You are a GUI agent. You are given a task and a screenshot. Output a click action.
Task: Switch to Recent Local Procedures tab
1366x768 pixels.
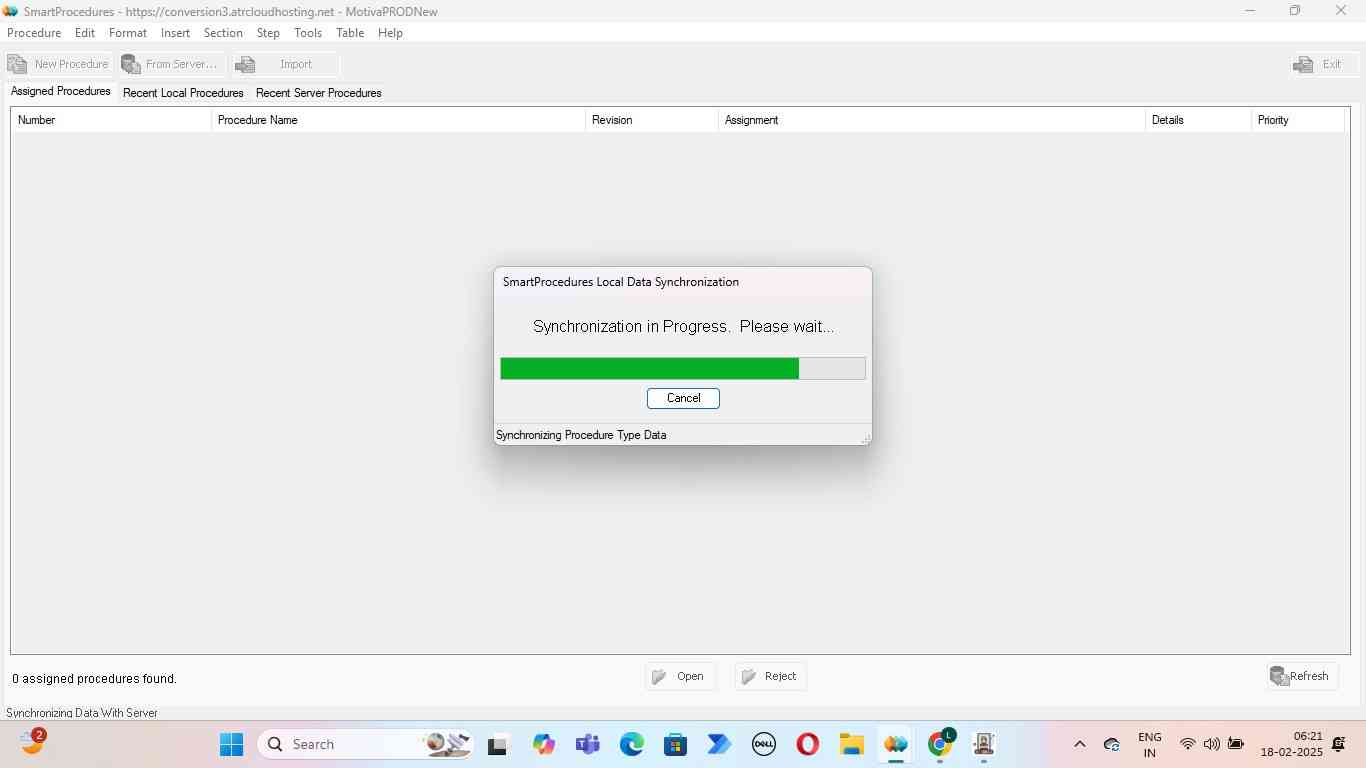point(183,93)
